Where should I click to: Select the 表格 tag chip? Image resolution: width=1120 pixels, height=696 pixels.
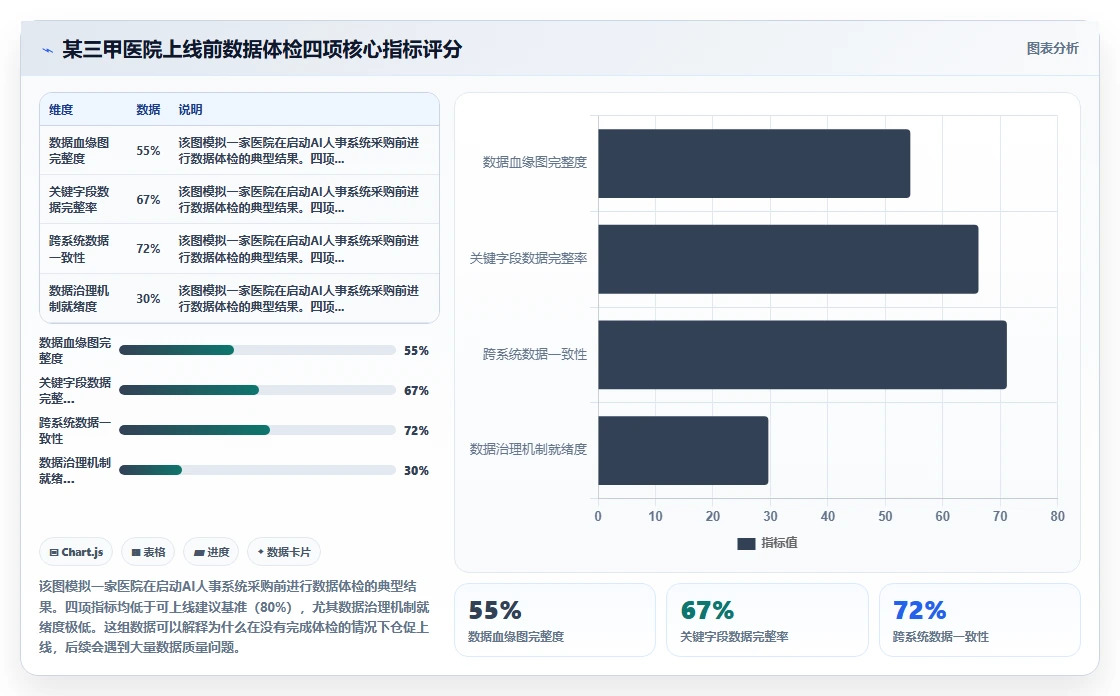coord(148,552)
